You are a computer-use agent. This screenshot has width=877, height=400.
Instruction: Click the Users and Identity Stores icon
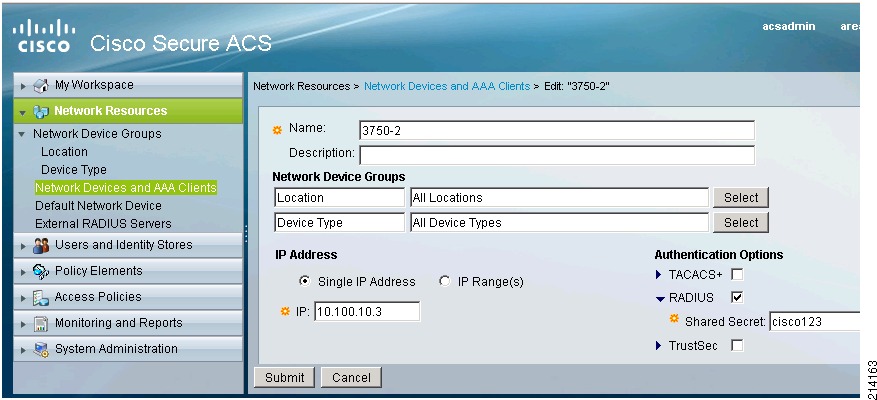point(41,246)
